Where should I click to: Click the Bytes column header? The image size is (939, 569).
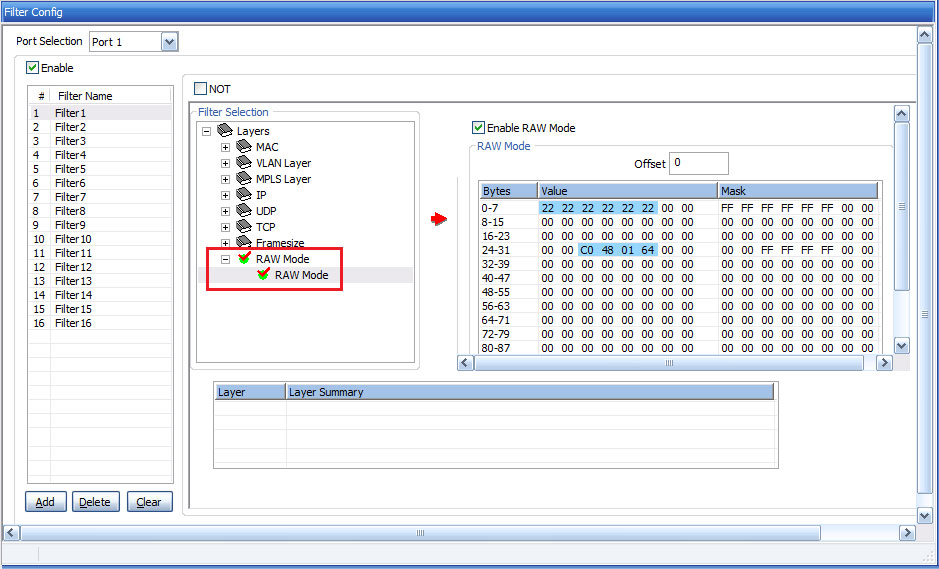(x=508, y=191)
